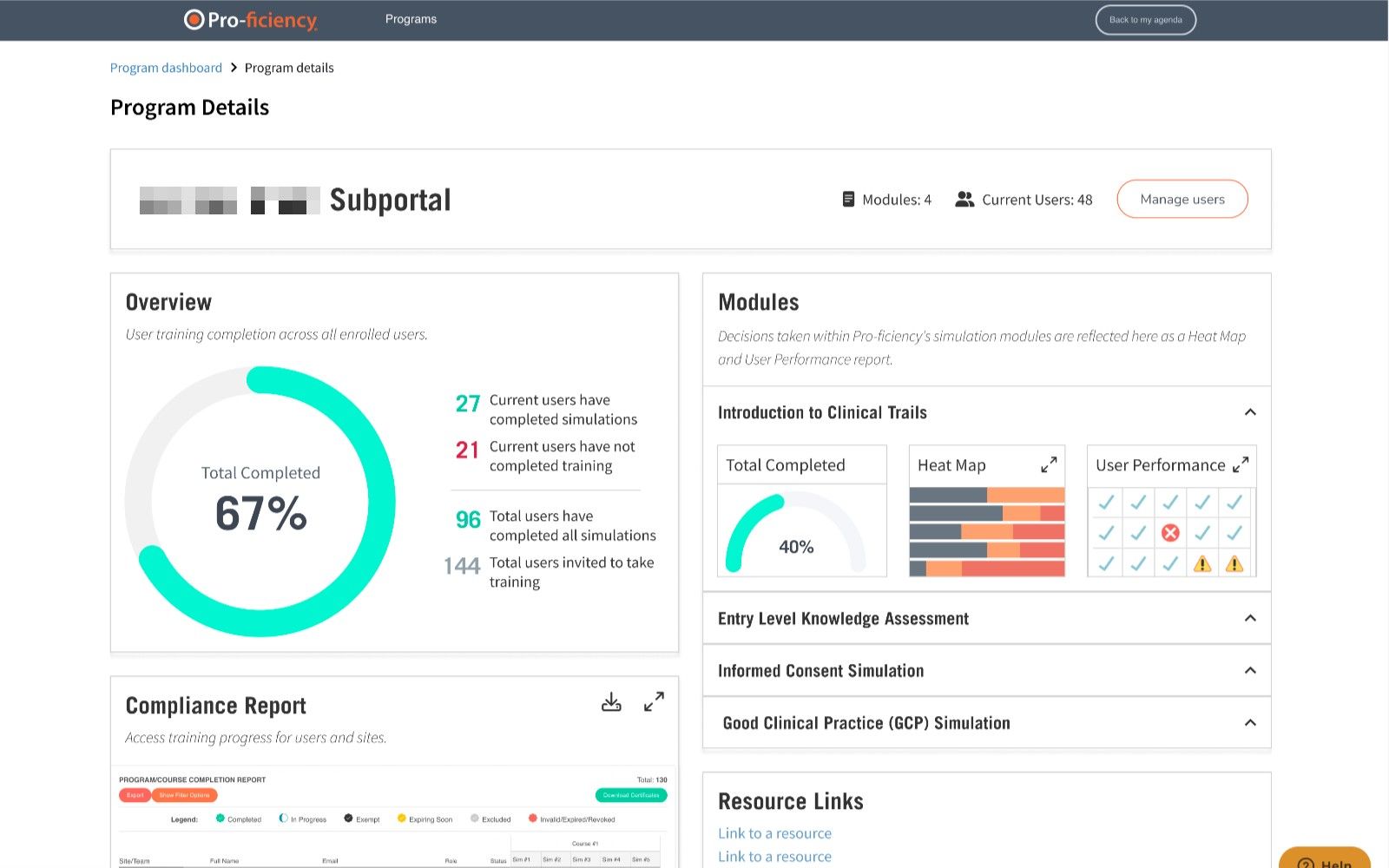Click the Pro-ficiency logo
This screenshot has height=868, width=1389.
click(x=249, y=18)
